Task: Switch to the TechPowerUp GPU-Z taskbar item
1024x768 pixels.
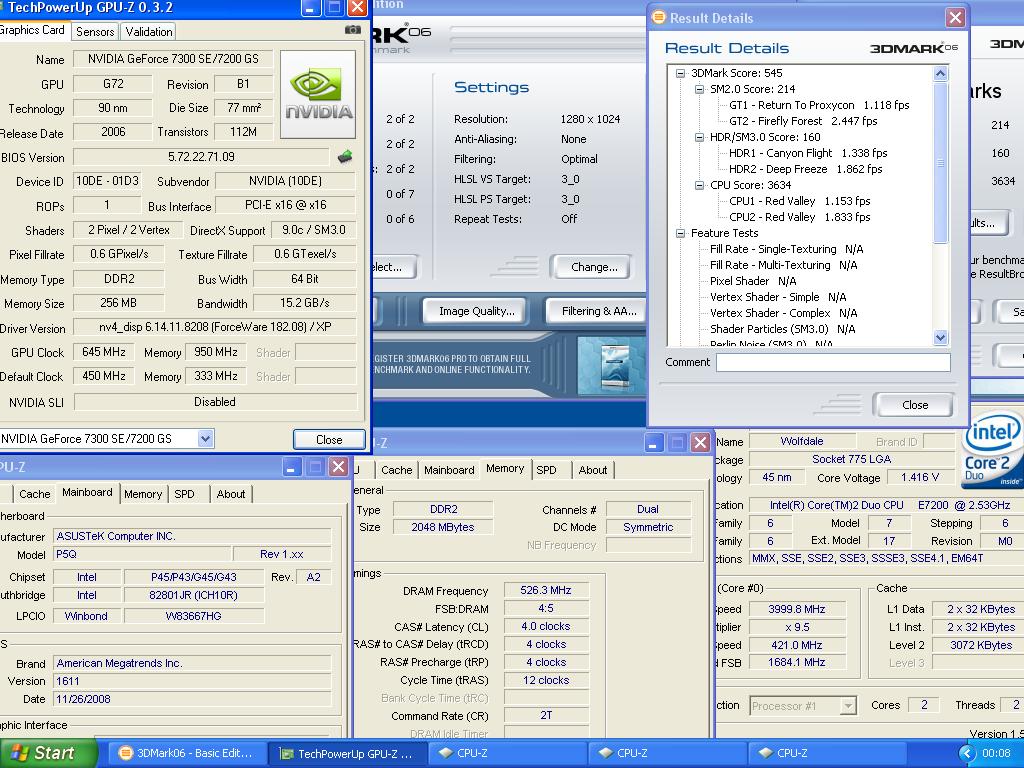Action: click(347, 753)
